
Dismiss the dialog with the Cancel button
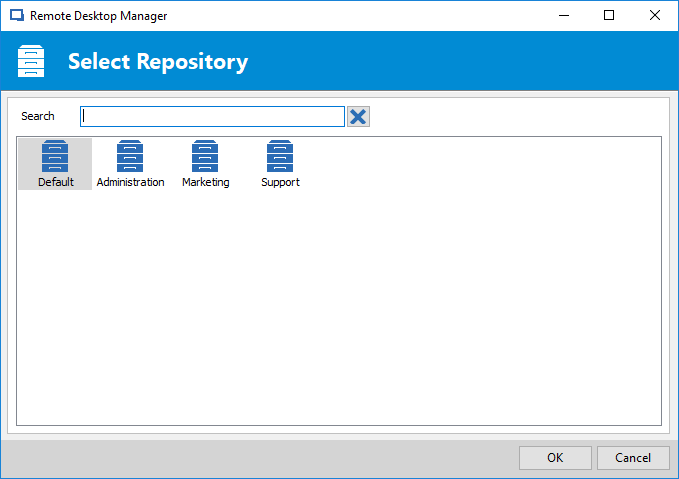[x=633, y=458]
